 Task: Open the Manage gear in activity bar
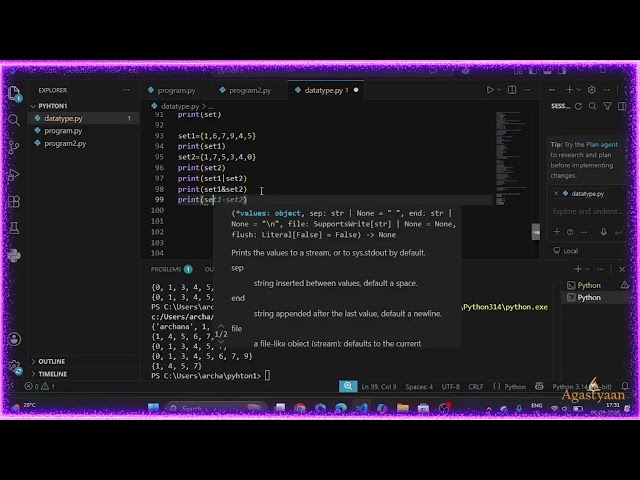pos(15,367)
